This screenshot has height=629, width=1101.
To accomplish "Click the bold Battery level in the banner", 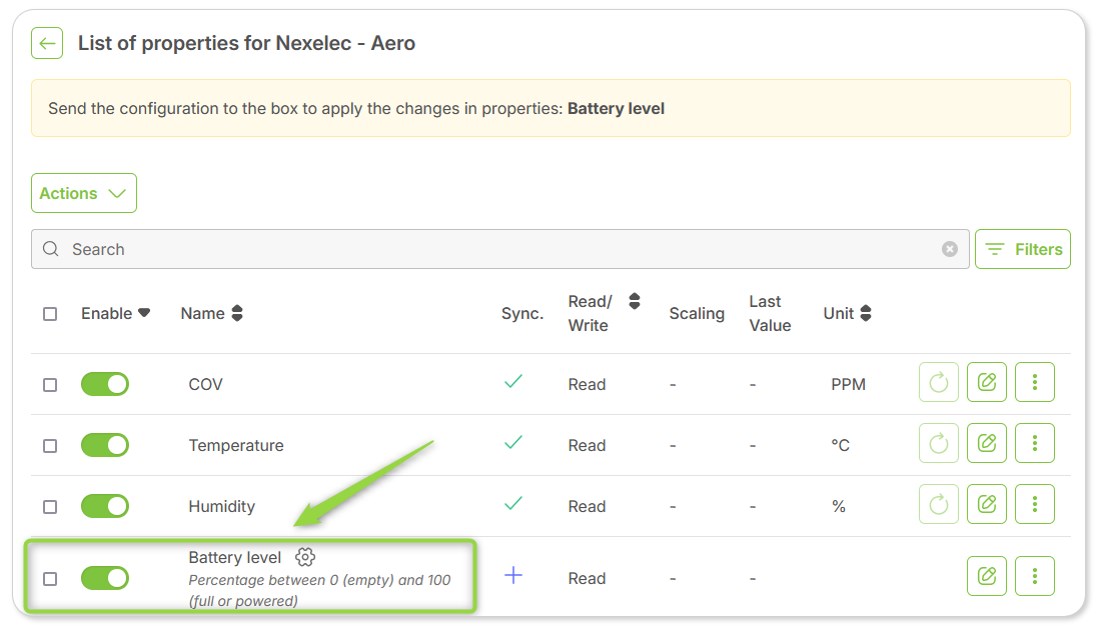I will pyautogui.click(x=616, y=109).
